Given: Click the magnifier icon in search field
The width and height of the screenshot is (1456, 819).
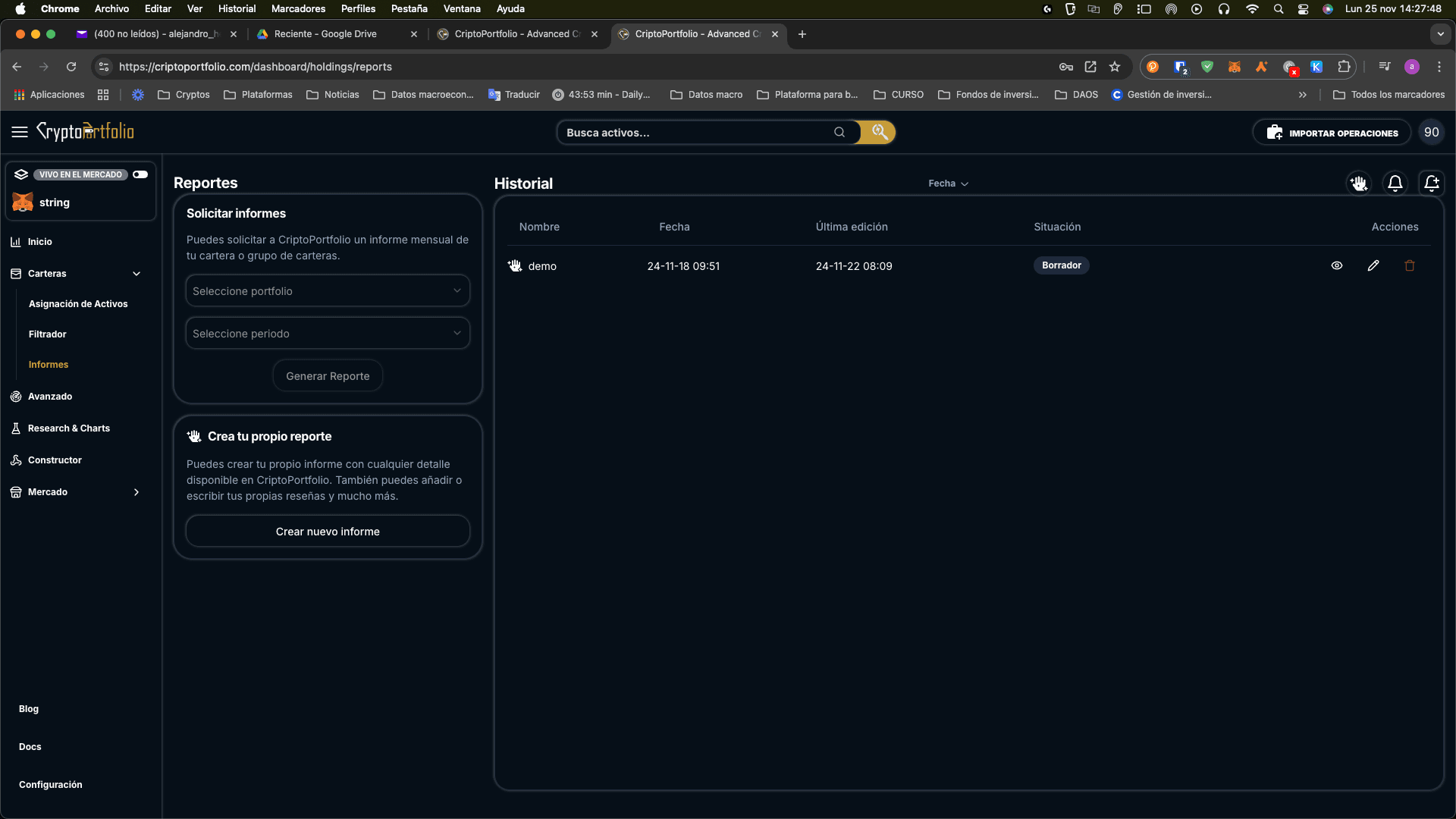Looking at the screenshot, I should pos(839,132).
